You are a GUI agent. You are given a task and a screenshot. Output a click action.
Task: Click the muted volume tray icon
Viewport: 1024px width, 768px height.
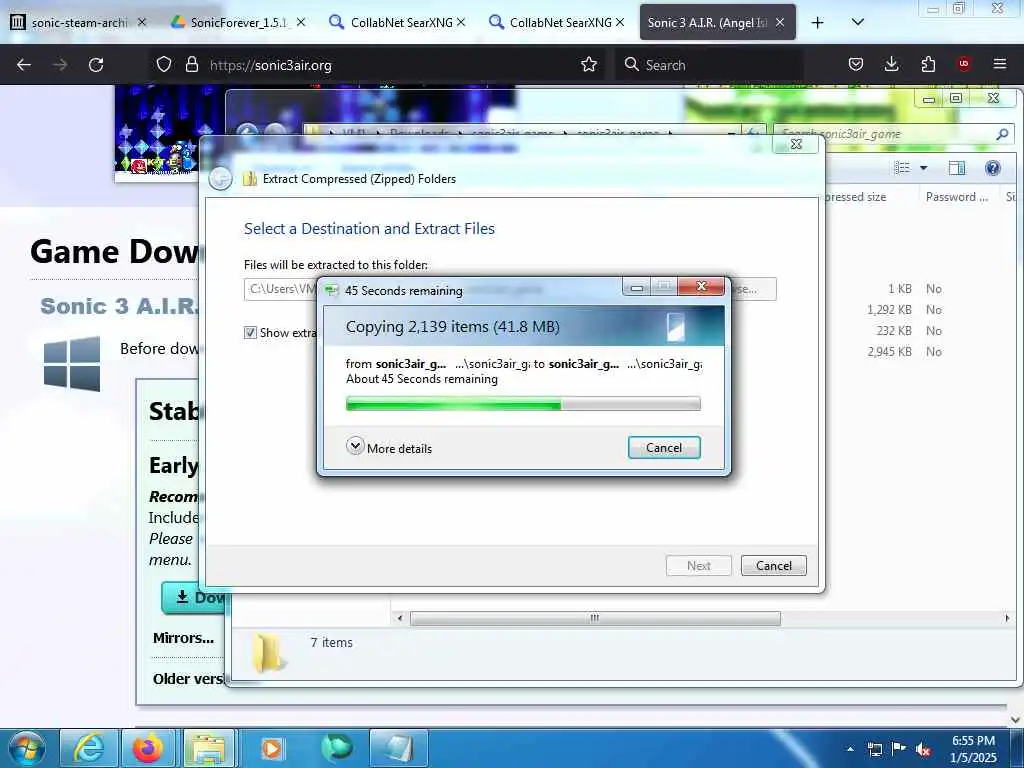click(923, 749)
